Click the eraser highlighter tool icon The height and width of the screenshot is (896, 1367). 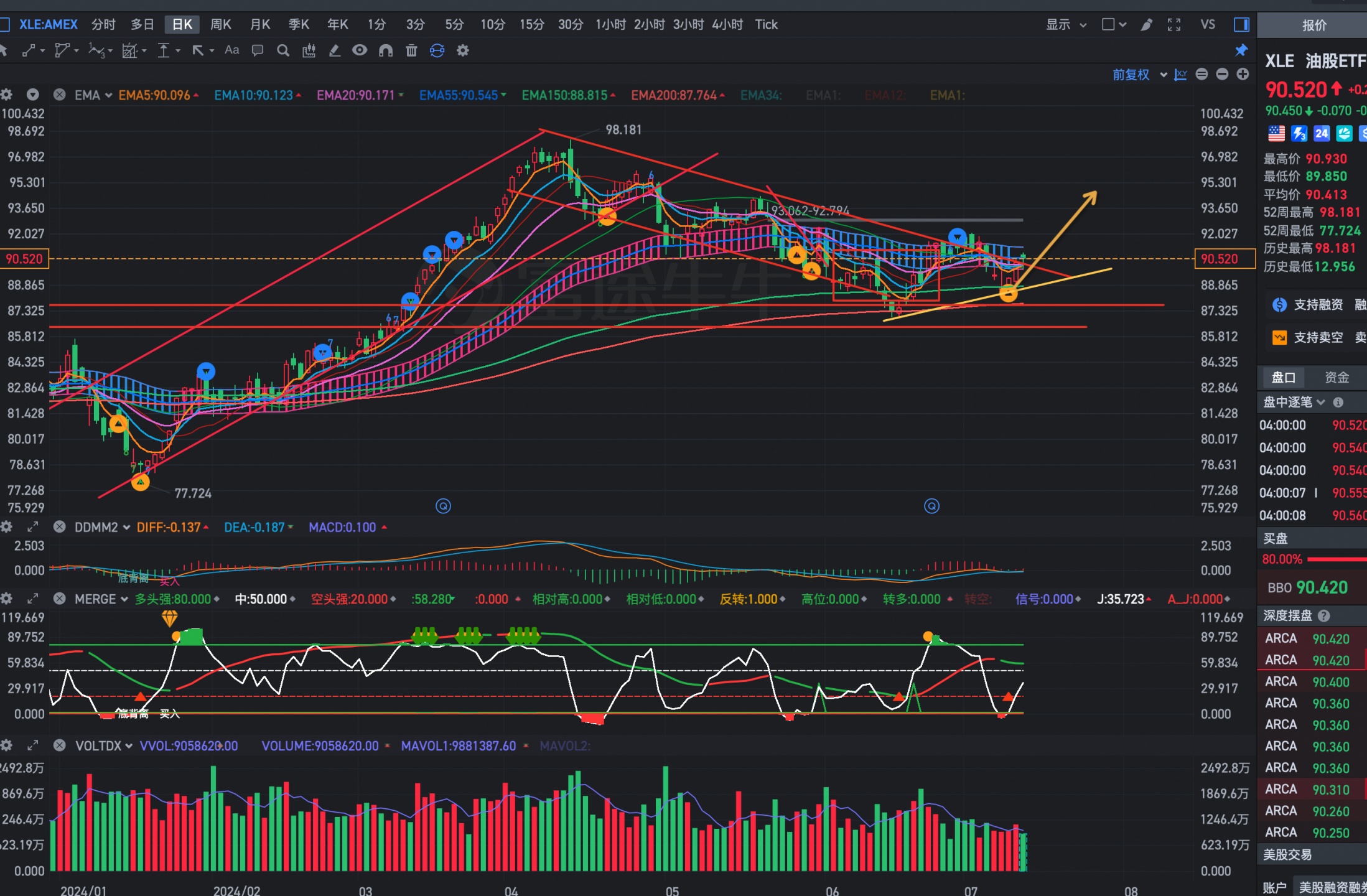[334, 51]
